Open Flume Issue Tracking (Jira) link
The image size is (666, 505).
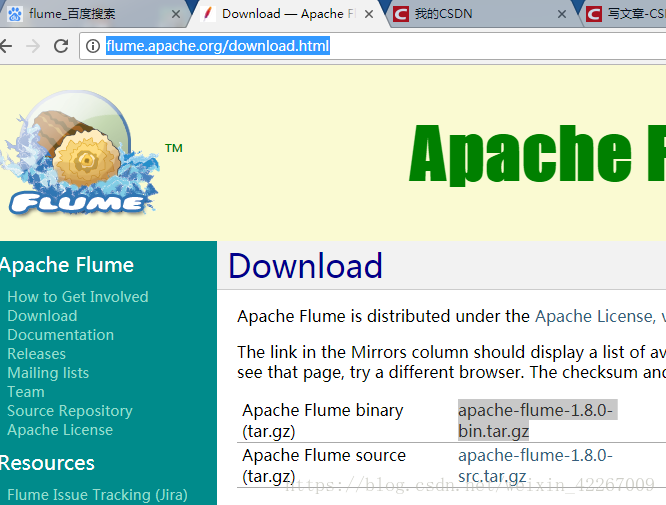coord(97,495)
